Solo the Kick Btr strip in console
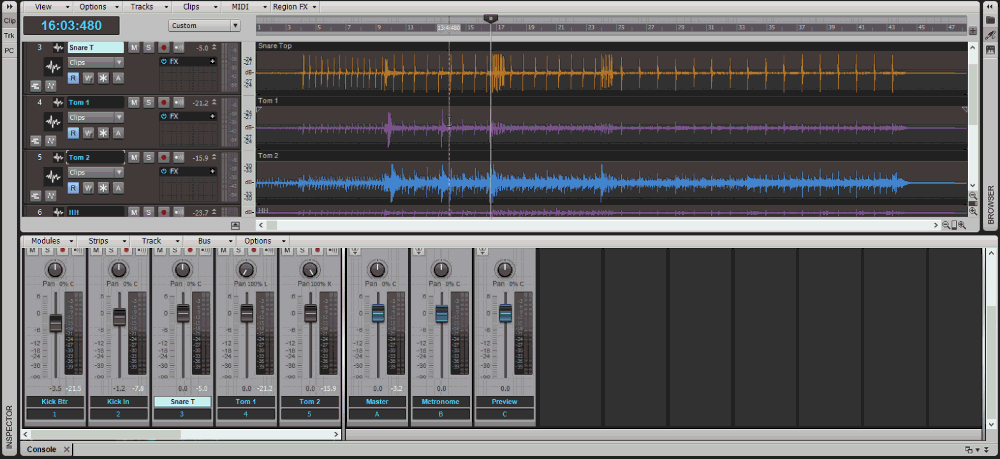The height and width of the screenshot is (459, 1000). pos(47,251)
